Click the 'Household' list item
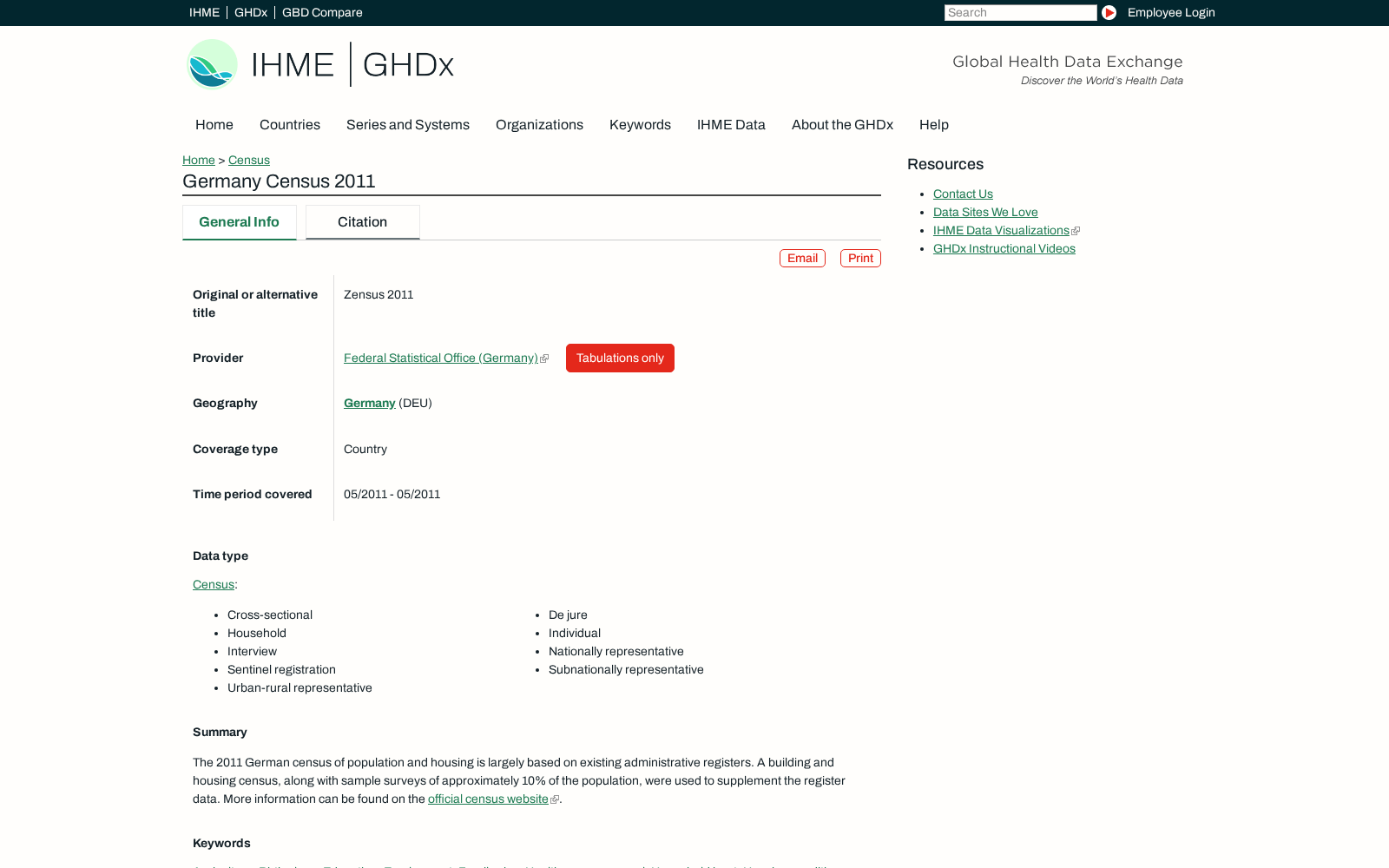 [x=257, y=634]
